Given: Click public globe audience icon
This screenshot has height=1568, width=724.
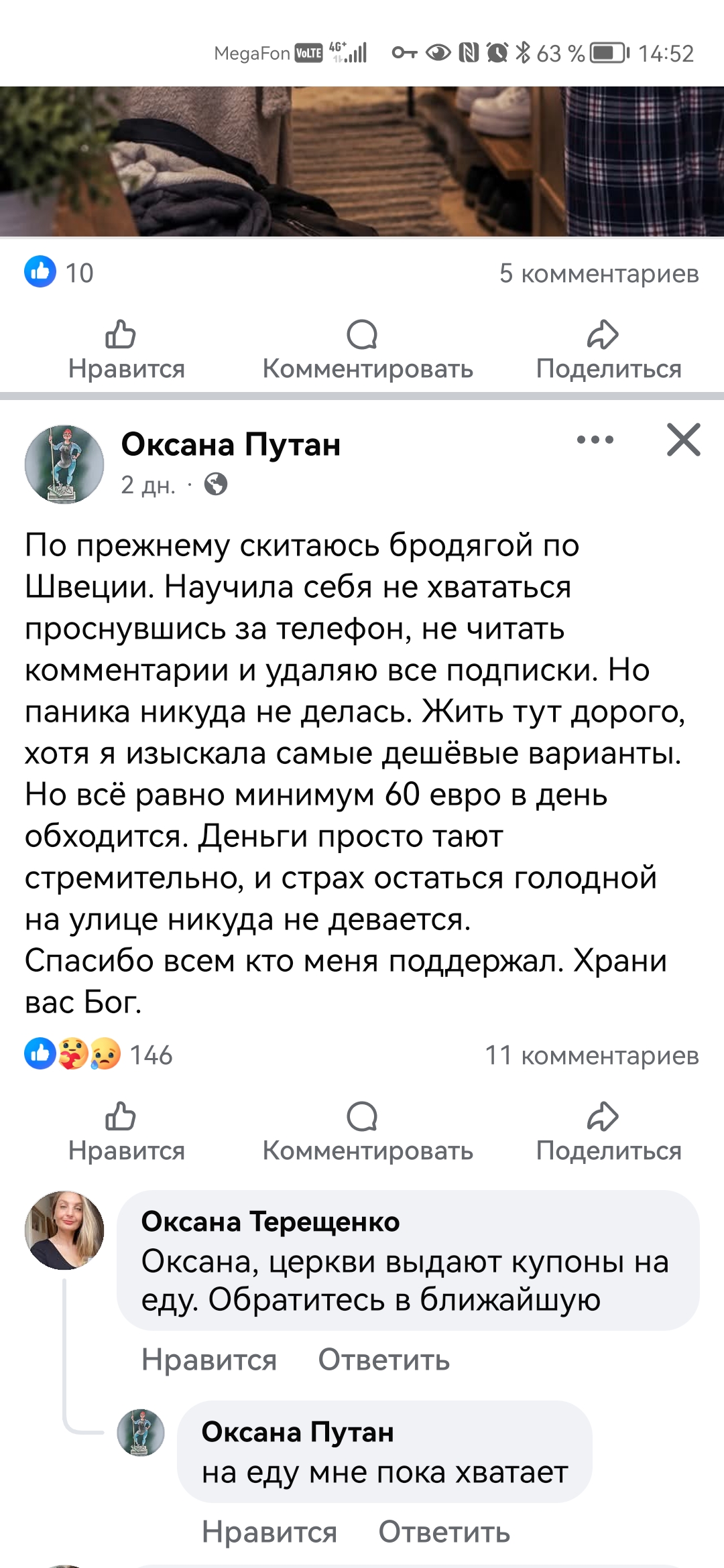Looking at the screenshot, I should (x=216, y=484).
